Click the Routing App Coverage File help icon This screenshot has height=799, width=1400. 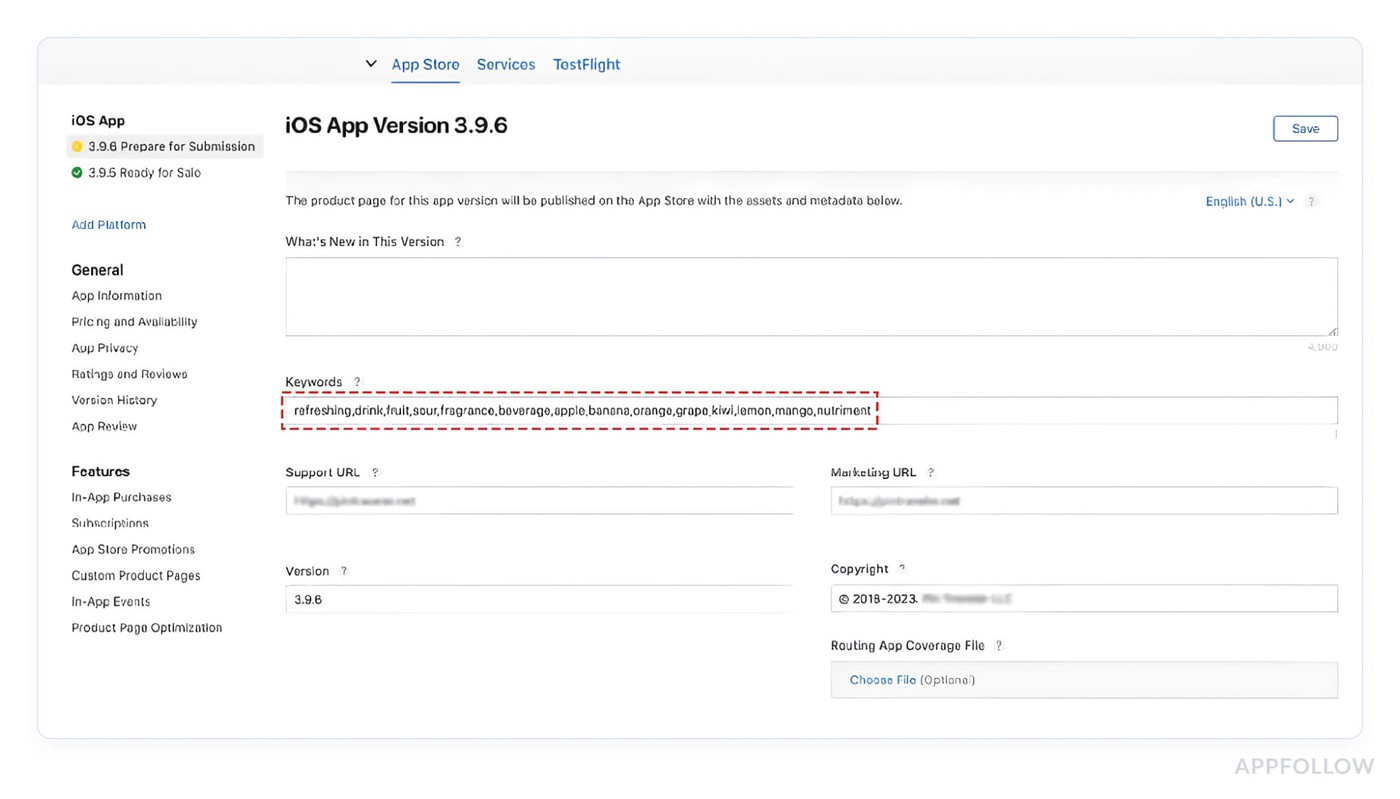pos(998,645)
